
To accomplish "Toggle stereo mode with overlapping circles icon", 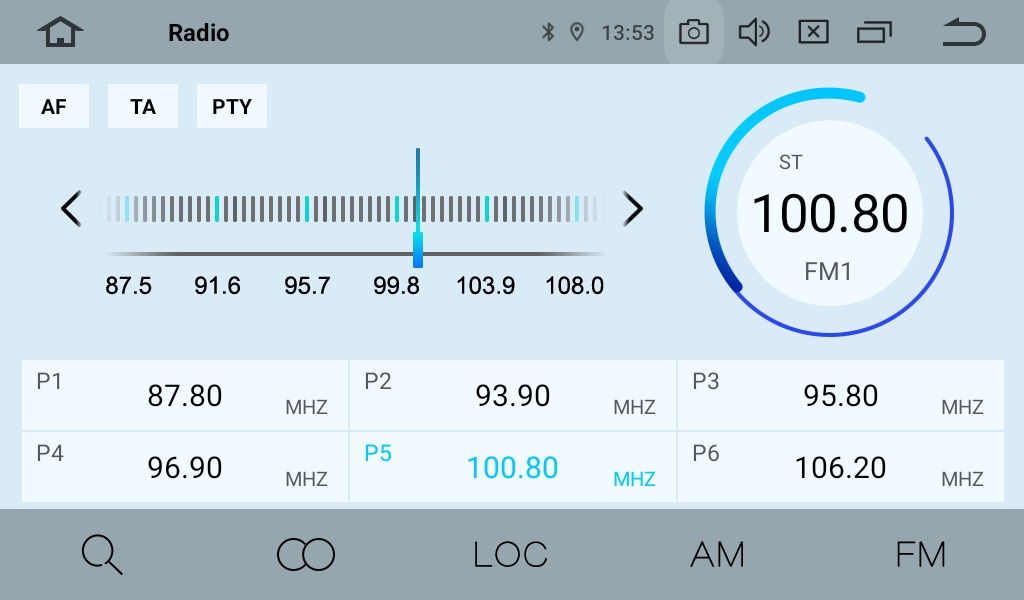I will (x=306, y=554).
